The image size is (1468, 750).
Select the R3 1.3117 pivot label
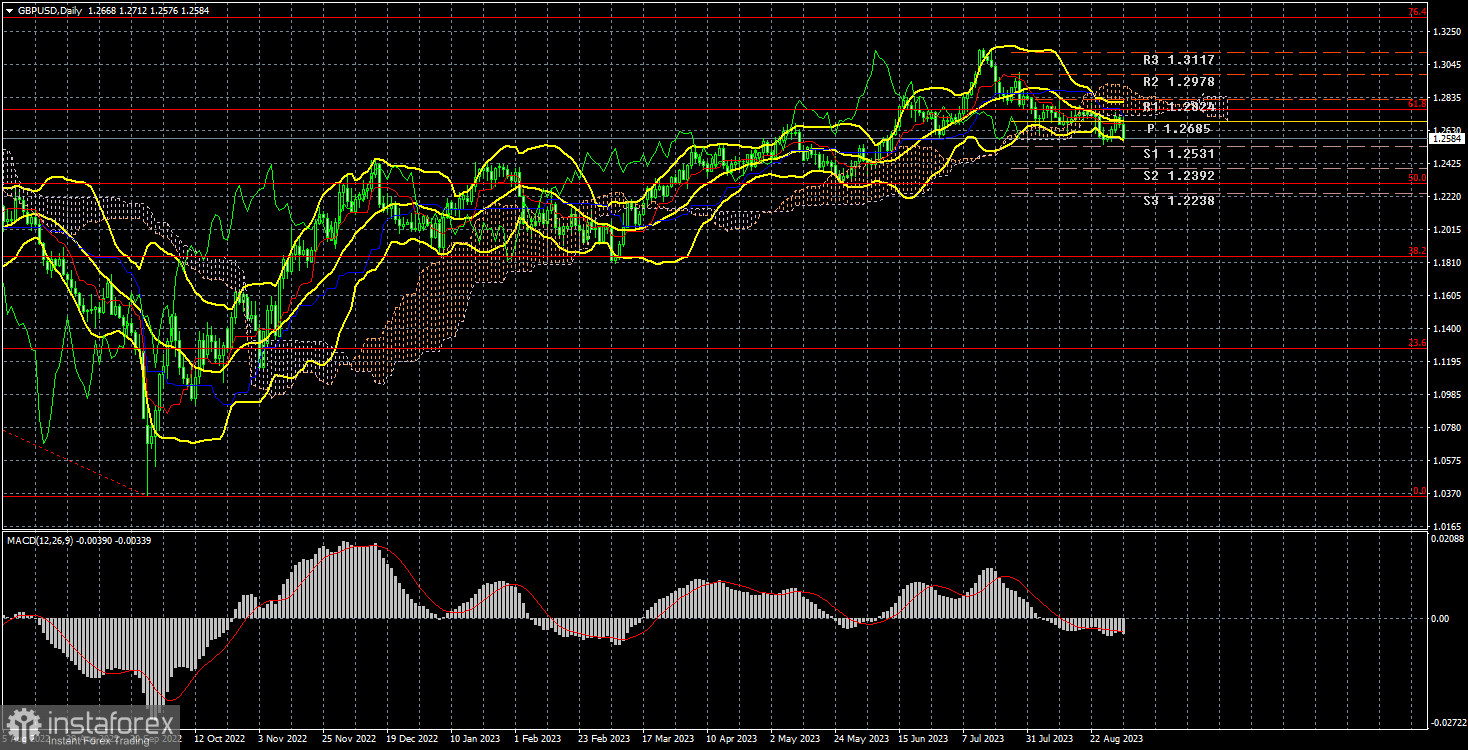coord(1179,60)
